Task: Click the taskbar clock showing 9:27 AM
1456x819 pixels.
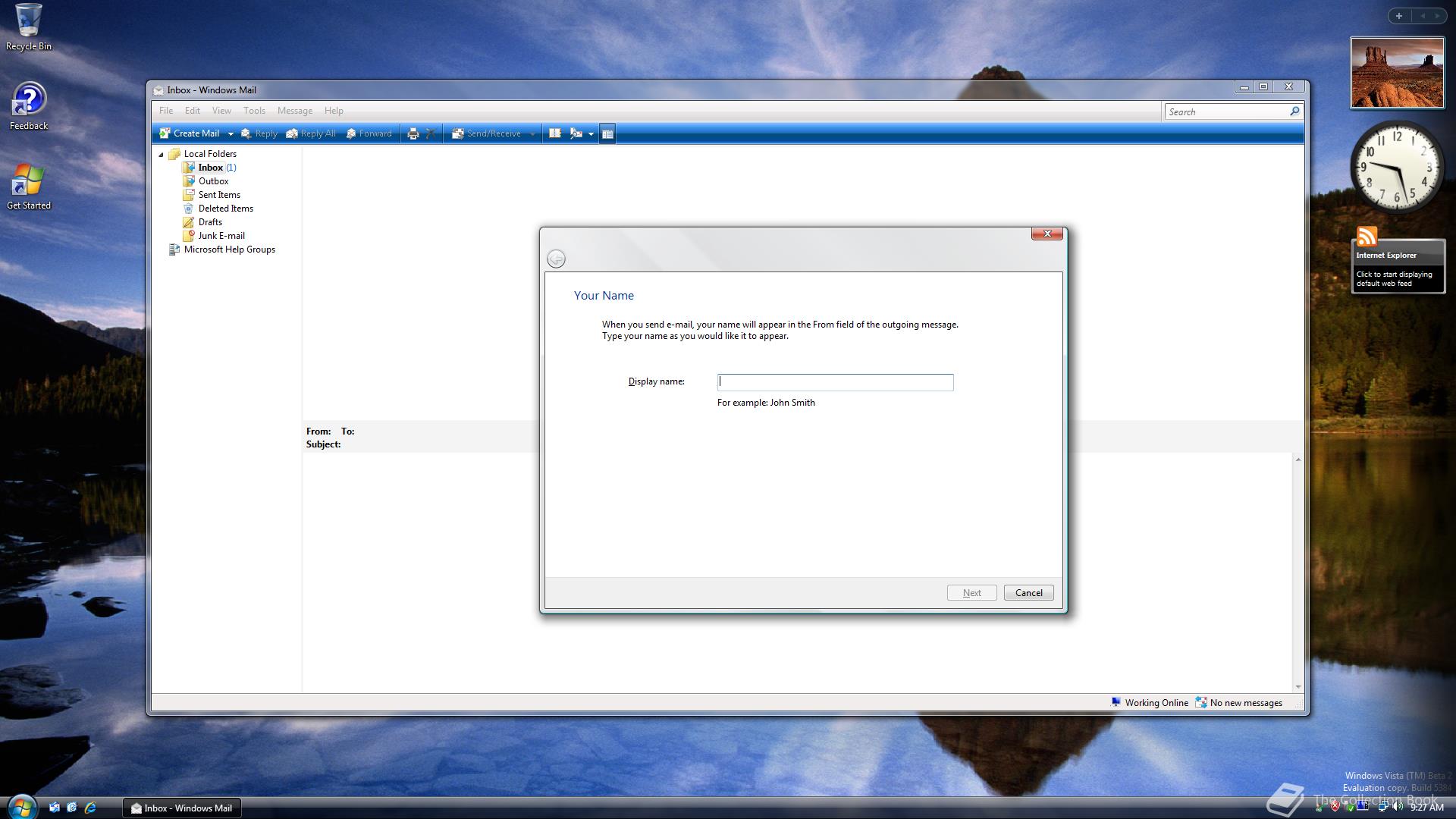Action: pos(1426,808)
